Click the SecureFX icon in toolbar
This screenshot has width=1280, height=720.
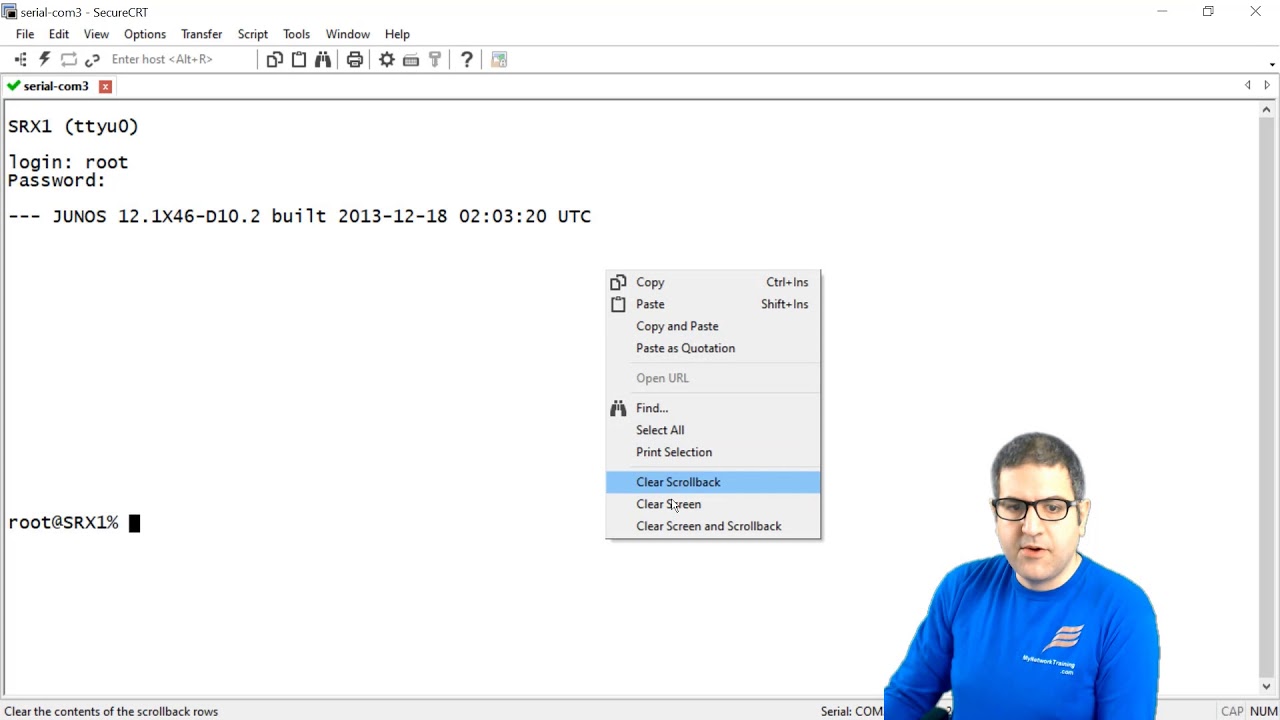[499, 60]
